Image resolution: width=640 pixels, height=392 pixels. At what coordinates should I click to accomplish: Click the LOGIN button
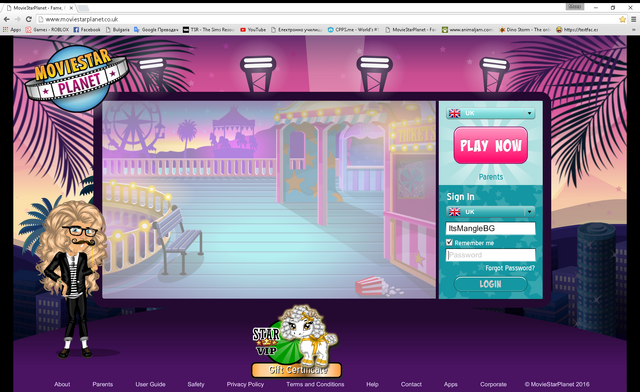point(491,284)
